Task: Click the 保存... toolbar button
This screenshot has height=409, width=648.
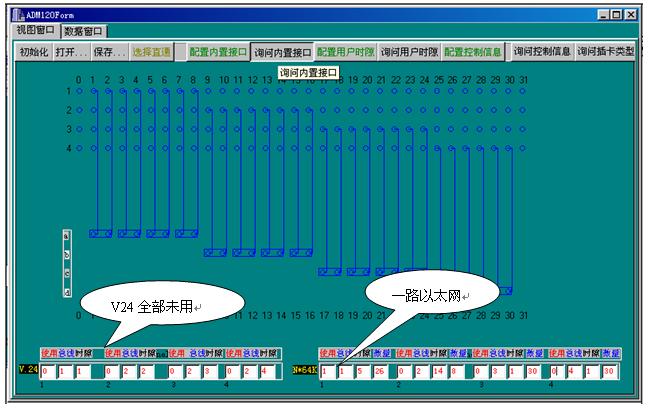Action: click(108, 52)
